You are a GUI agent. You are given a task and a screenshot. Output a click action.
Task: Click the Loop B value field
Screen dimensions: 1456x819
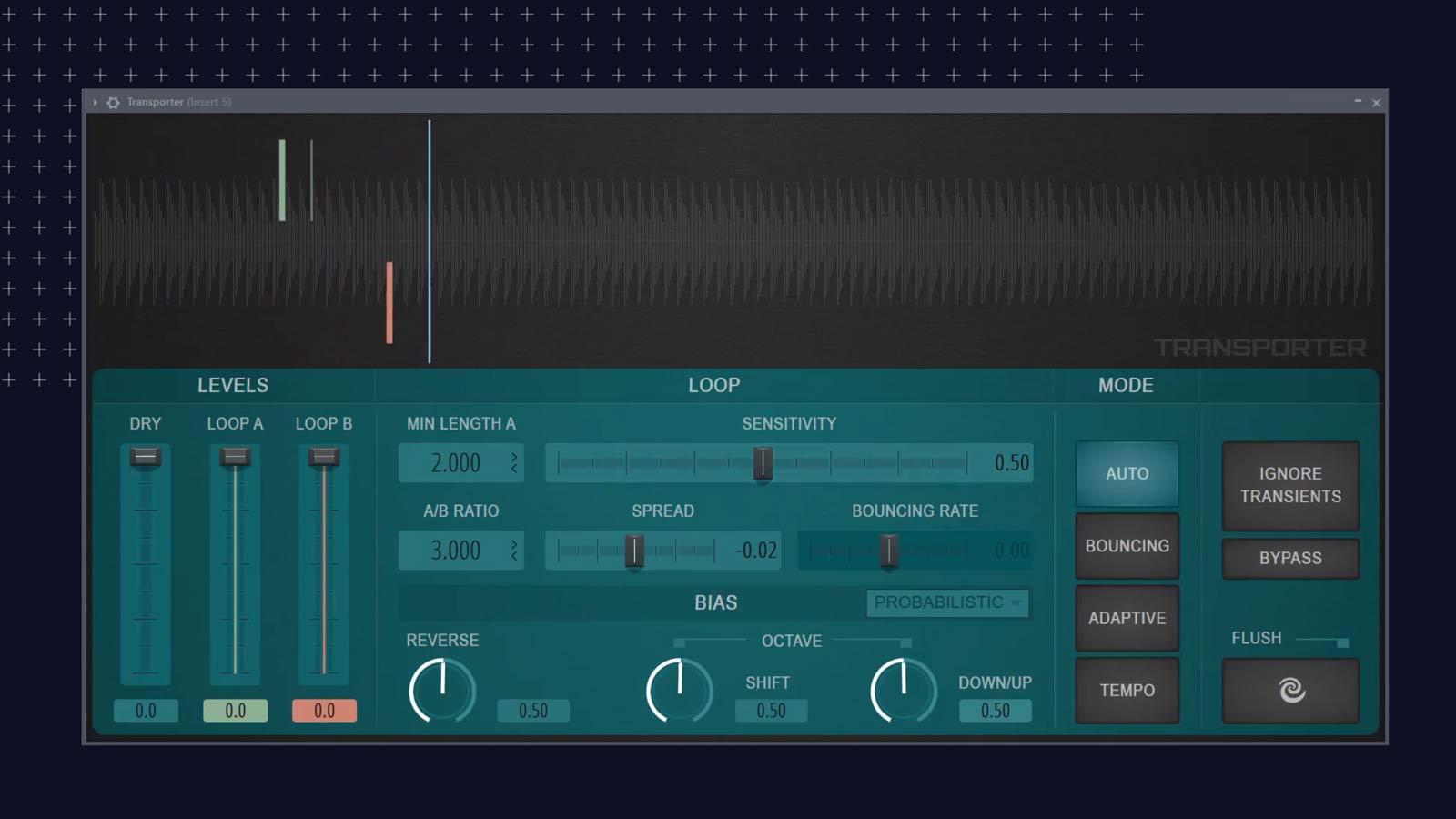[324, 711]
